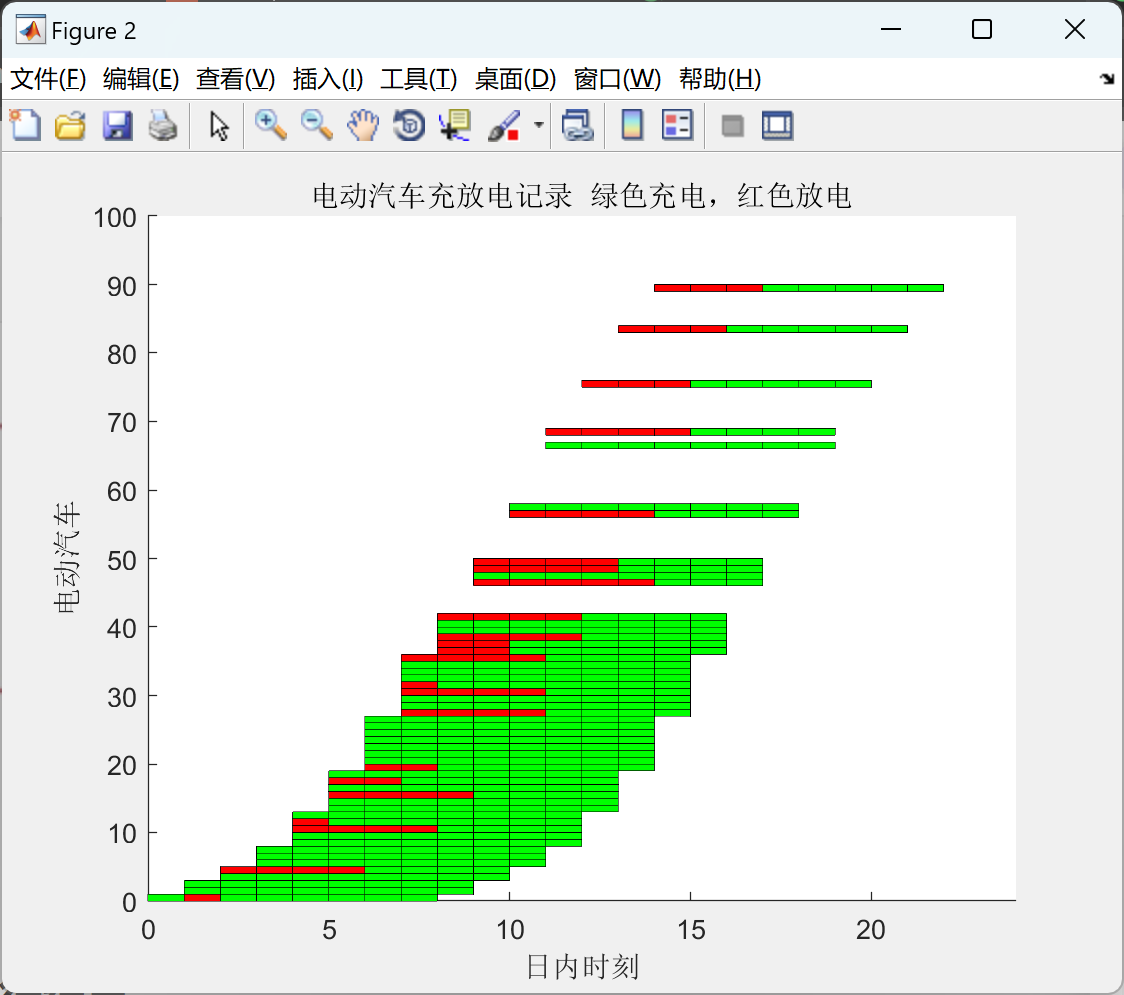Insert Legend via toolbar icon

pos(677,125)
